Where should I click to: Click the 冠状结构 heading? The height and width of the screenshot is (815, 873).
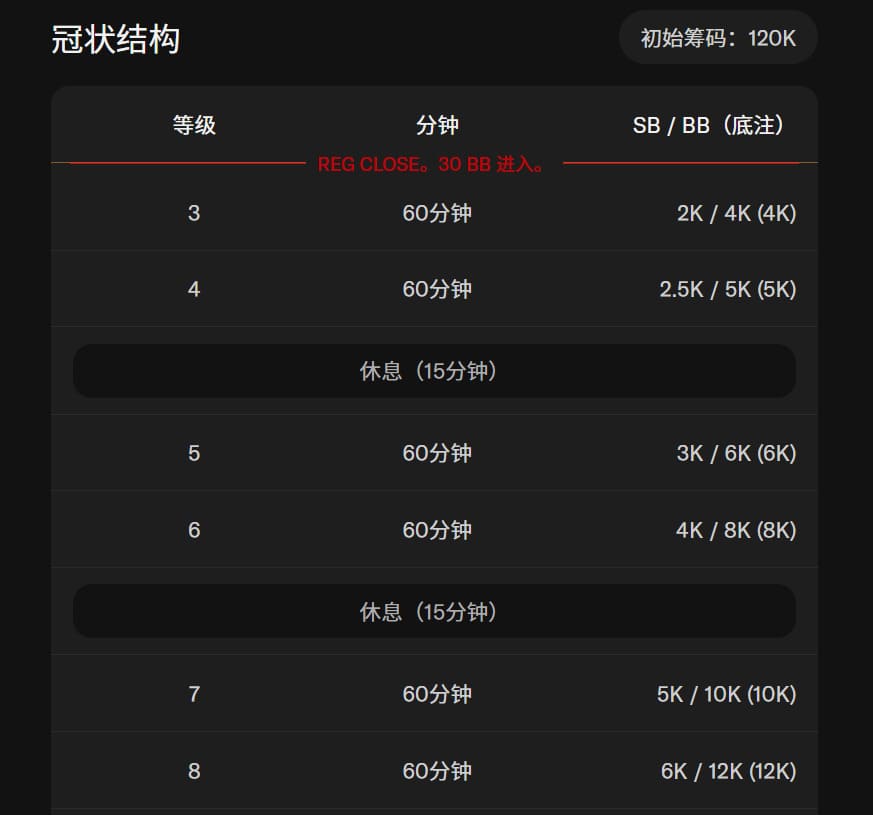[x=115, y=40]
